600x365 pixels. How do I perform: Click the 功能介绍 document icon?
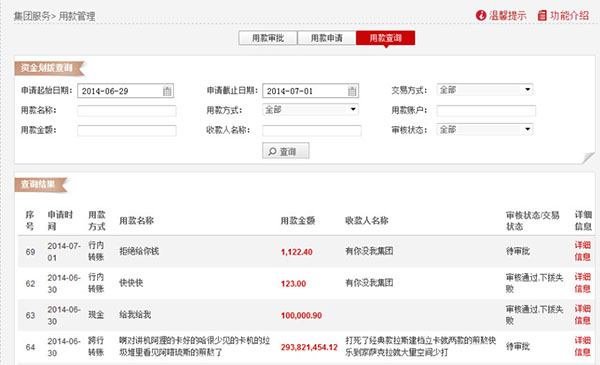tap(542, 15)
